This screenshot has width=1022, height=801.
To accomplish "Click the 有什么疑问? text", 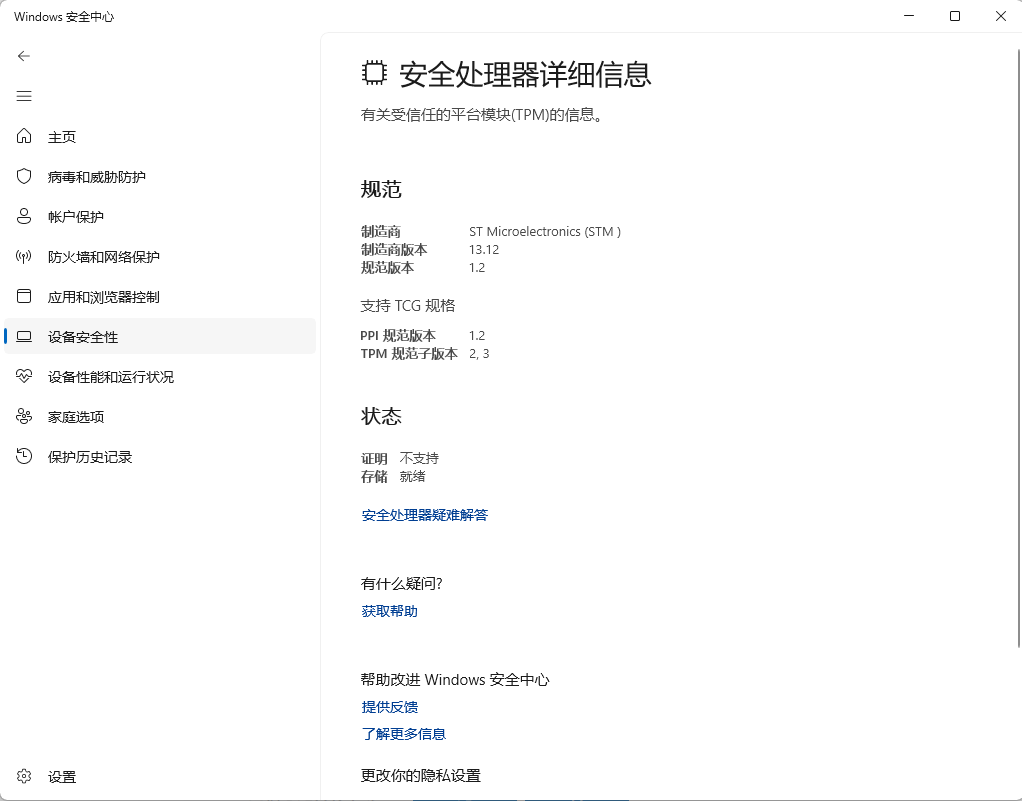I will [402, 583].
